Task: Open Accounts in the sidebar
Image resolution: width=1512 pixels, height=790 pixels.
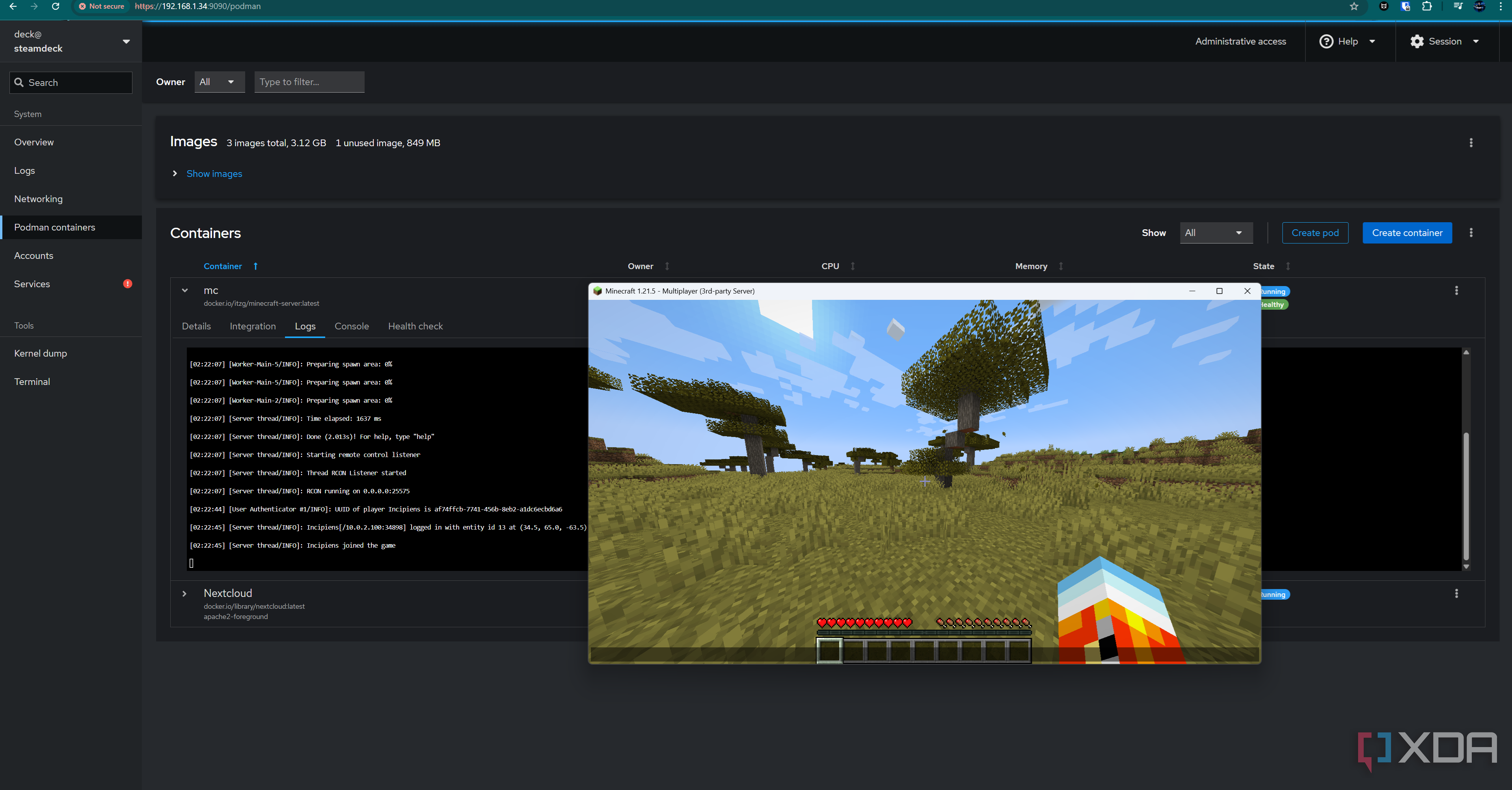Action: tap(71, 255)
